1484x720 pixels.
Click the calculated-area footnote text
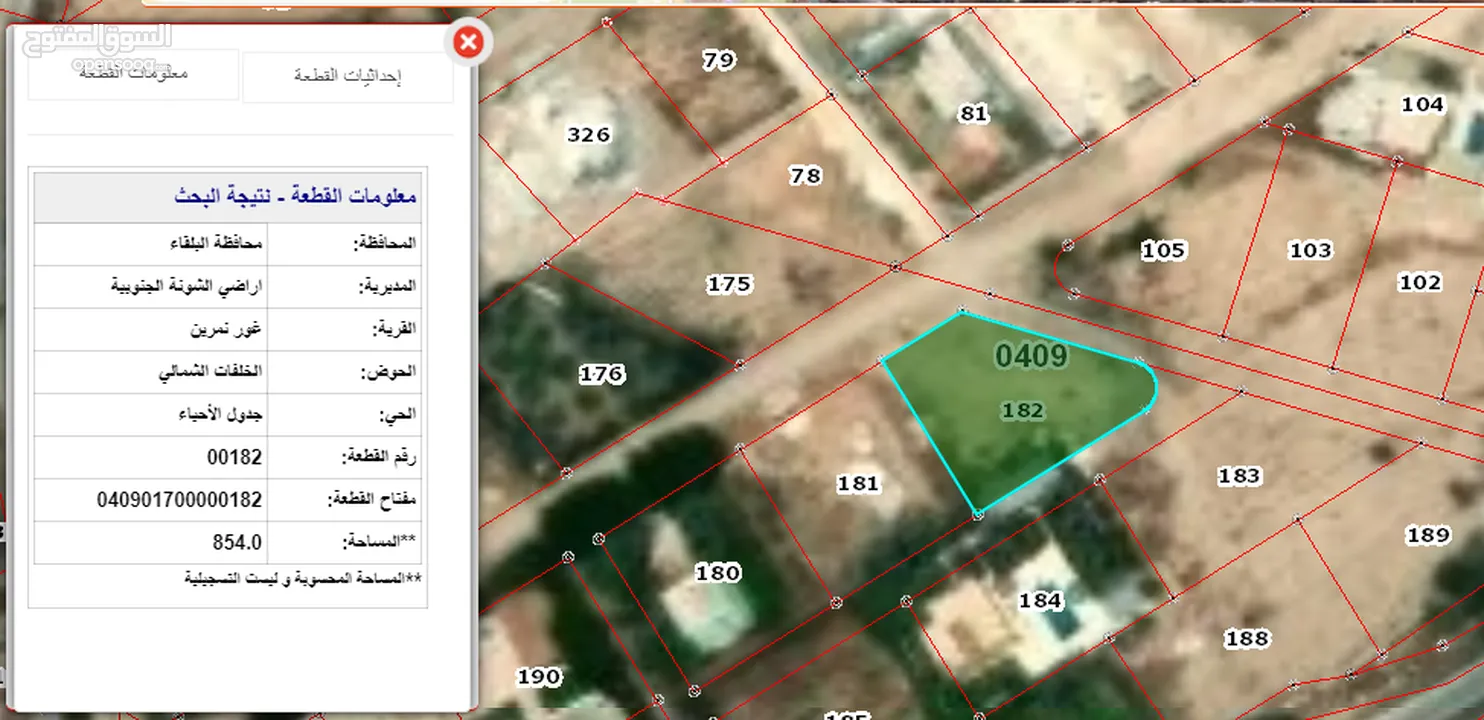(303, 579)
